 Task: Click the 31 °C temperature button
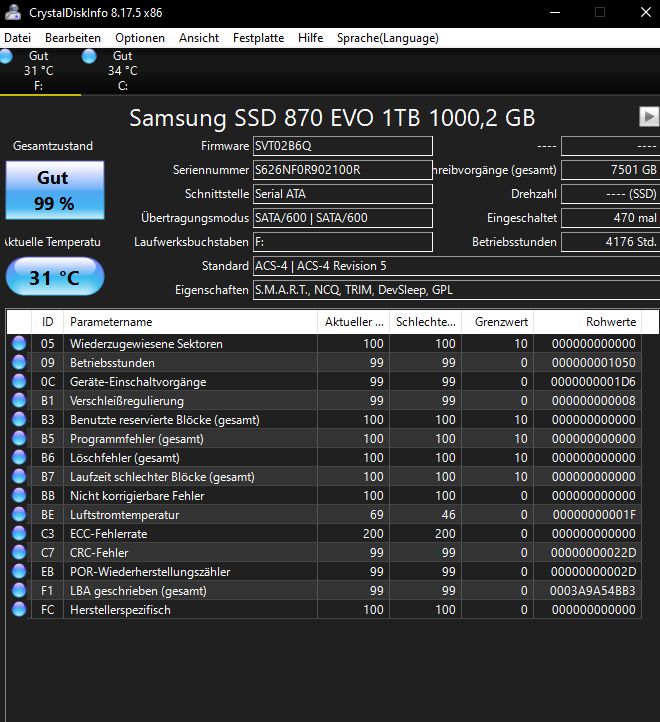pyautogui.click(x=55, y=277)
